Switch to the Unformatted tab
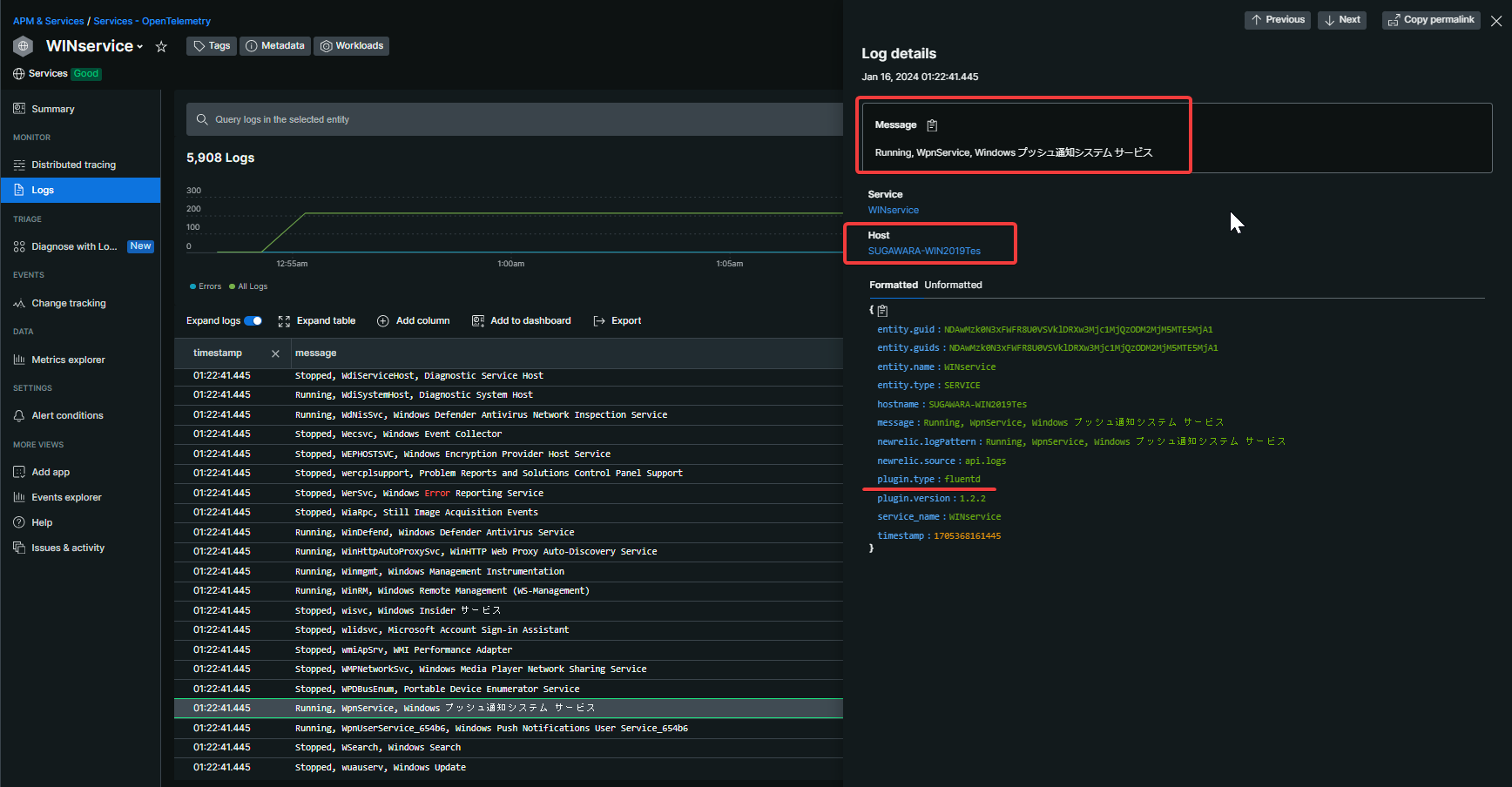 click(952, 285)
